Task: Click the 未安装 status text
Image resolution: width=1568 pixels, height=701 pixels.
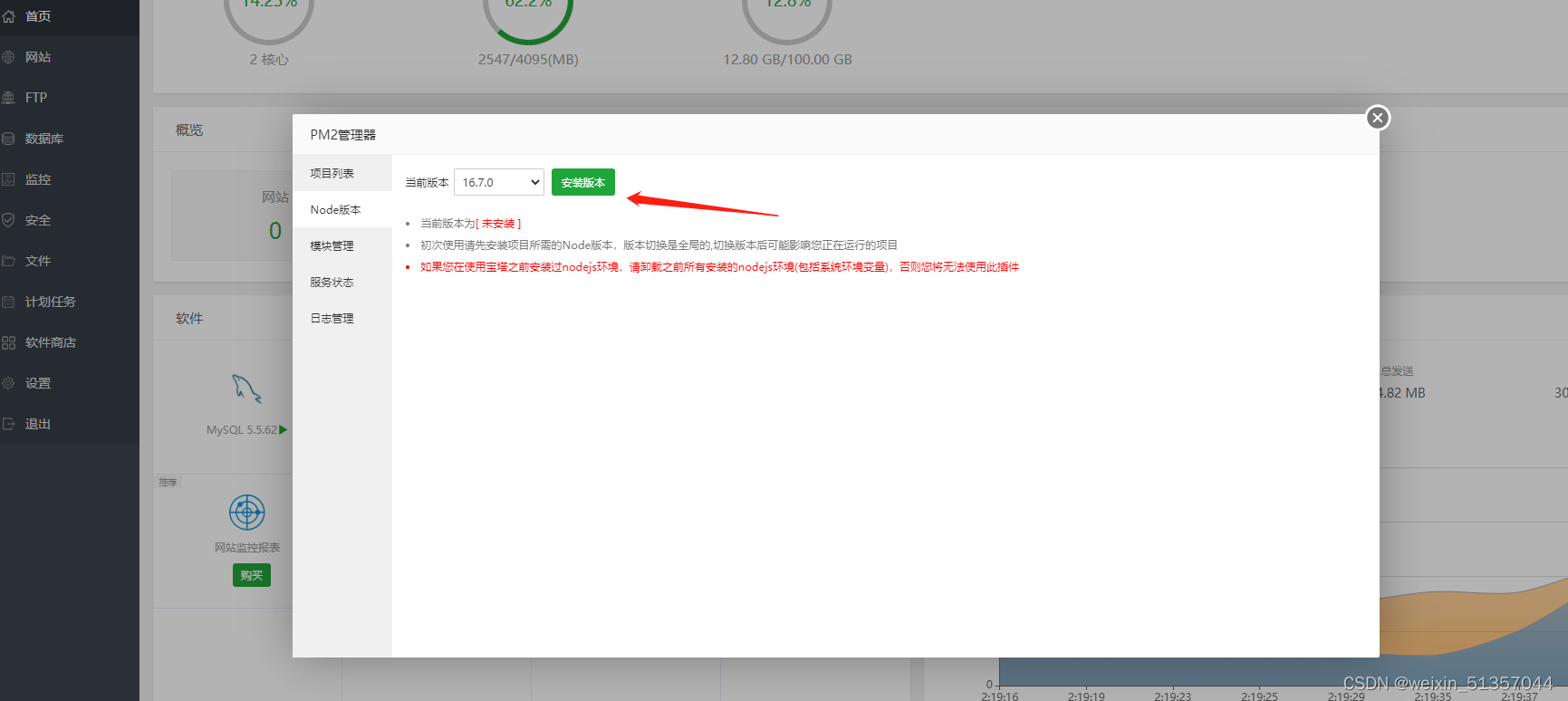Action: pyautogui.click(x=498, y=224)
